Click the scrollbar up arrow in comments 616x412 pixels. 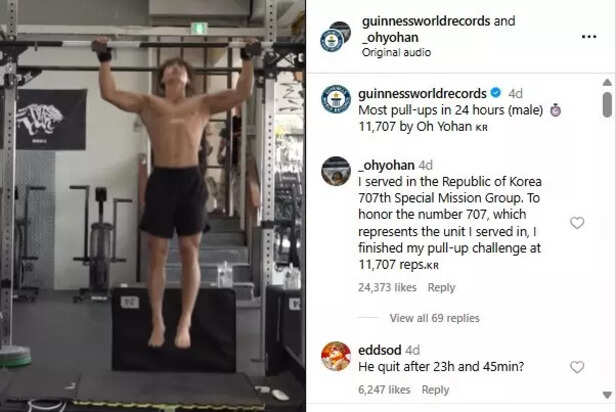[607, 82]
